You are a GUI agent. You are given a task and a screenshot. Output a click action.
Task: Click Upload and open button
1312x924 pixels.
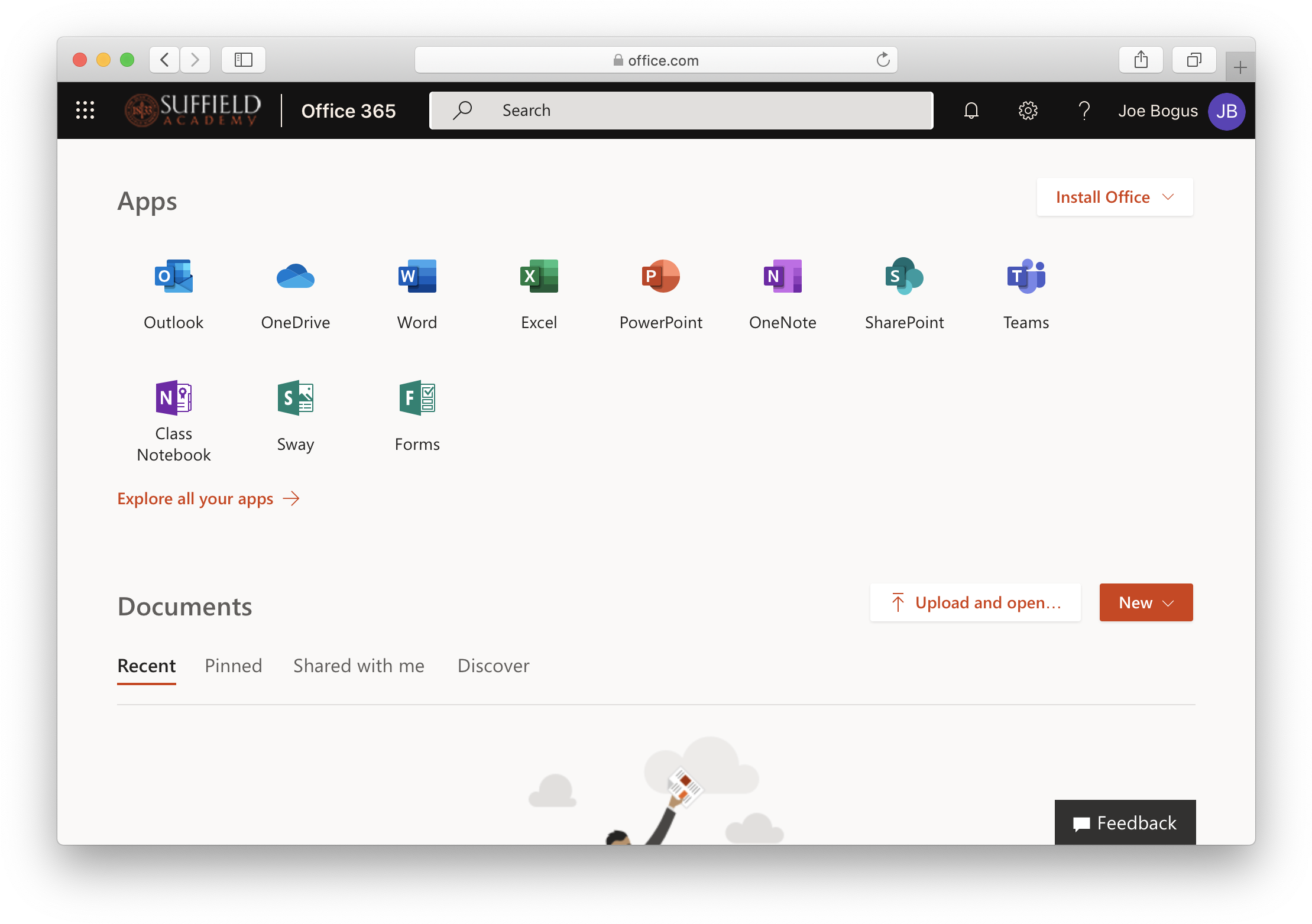tap(976, 602)
